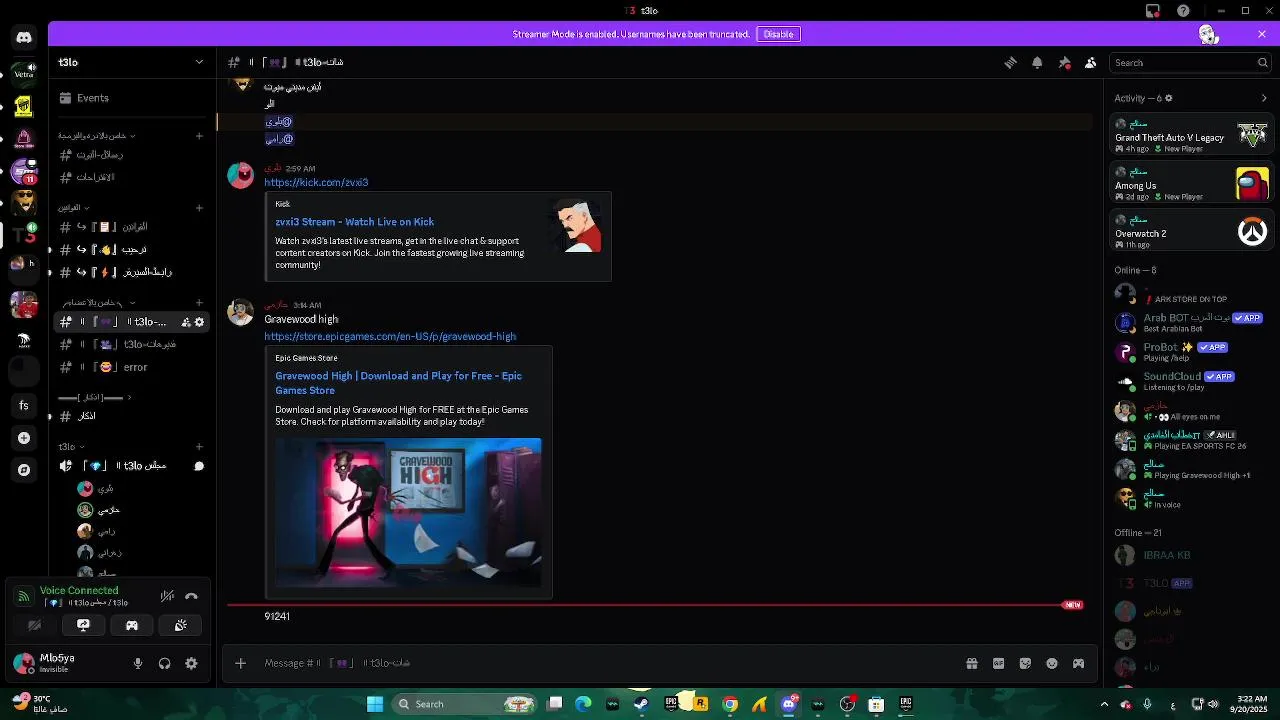Select the فديوهات-t3lo channel
1280x720 pixels.
click(x=130, y=344)
